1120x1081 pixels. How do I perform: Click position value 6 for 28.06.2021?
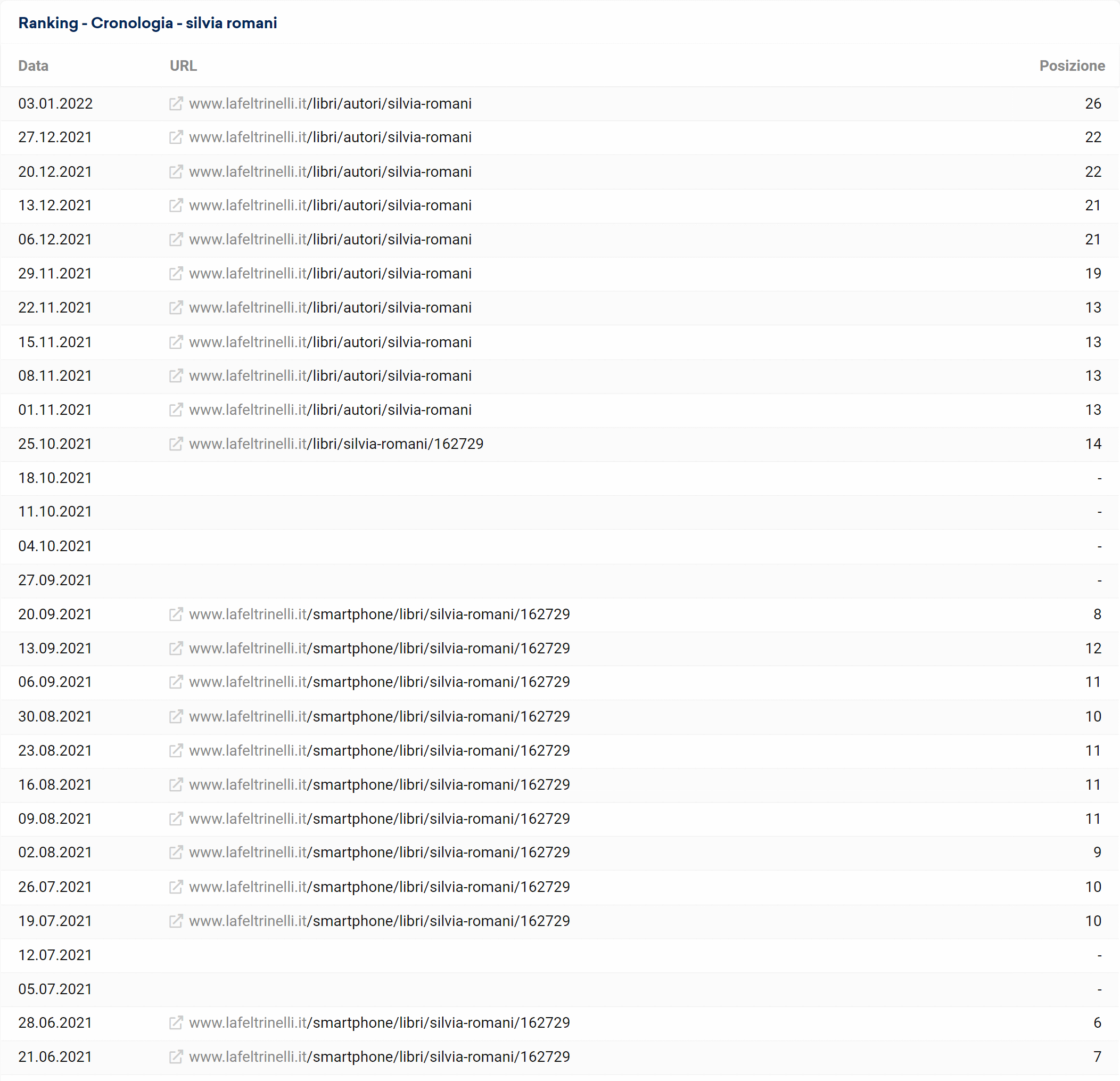click(x=1097, y=1023)
